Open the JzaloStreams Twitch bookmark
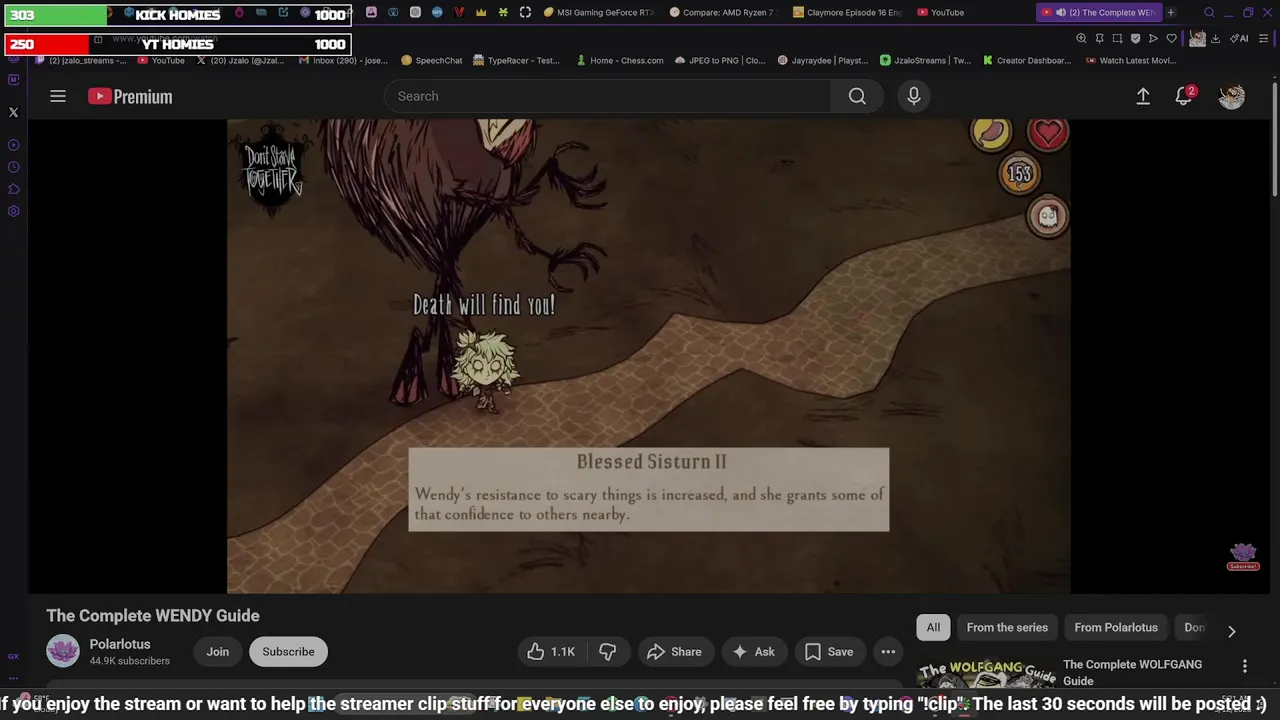The width and height of the screenshot is (1280, 720). 925,60
